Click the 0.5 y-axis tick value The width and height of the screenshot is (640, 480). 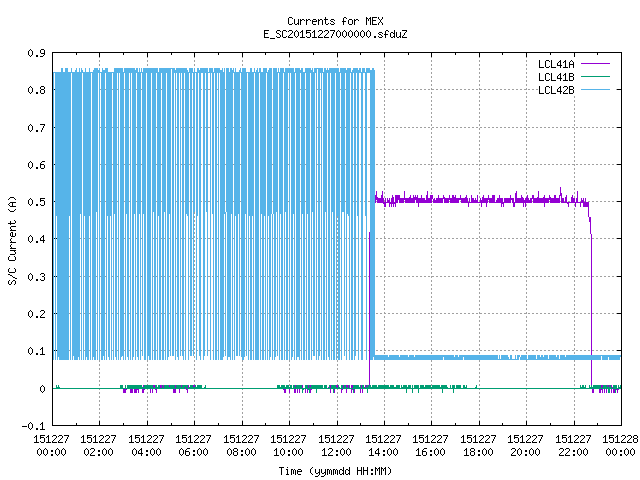click(x=36, y=202)
